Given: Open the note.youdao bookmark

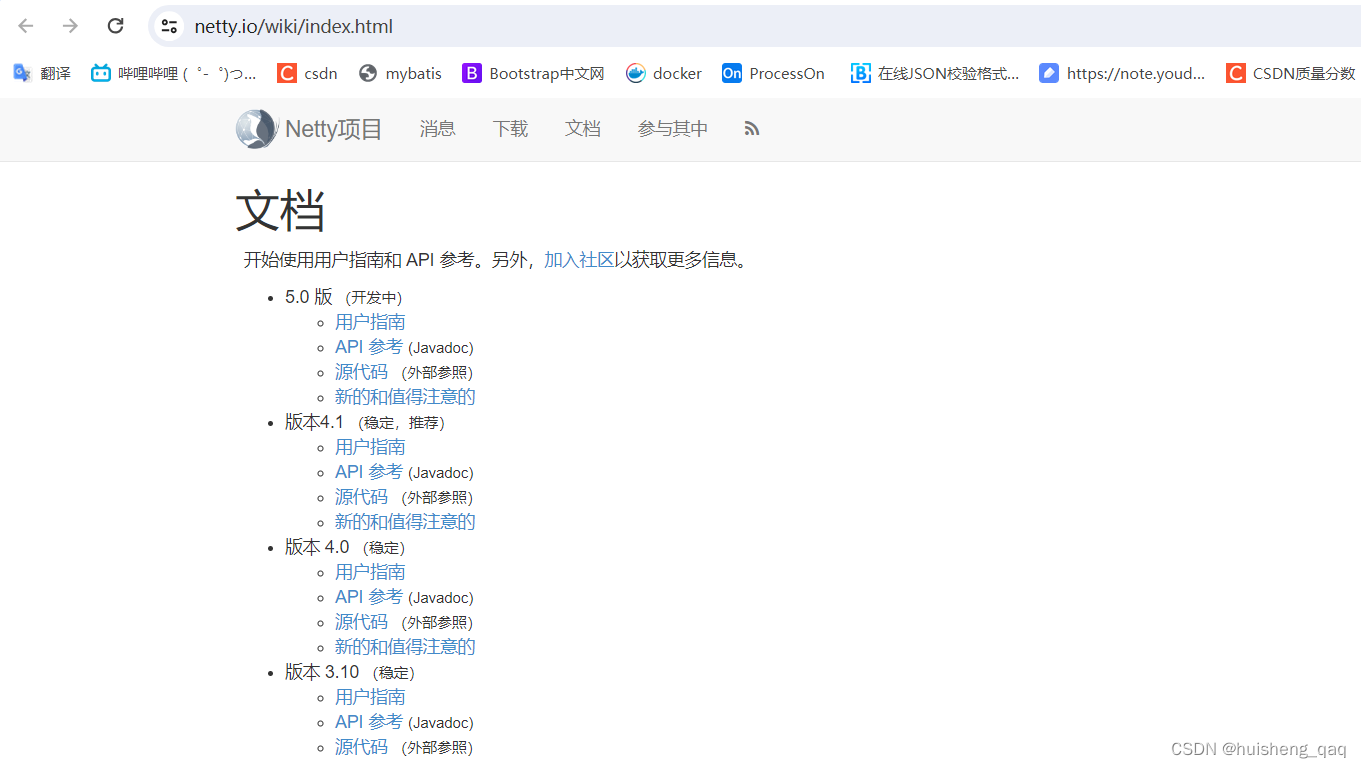Looking at the screenshot, I should (1122, 73).
